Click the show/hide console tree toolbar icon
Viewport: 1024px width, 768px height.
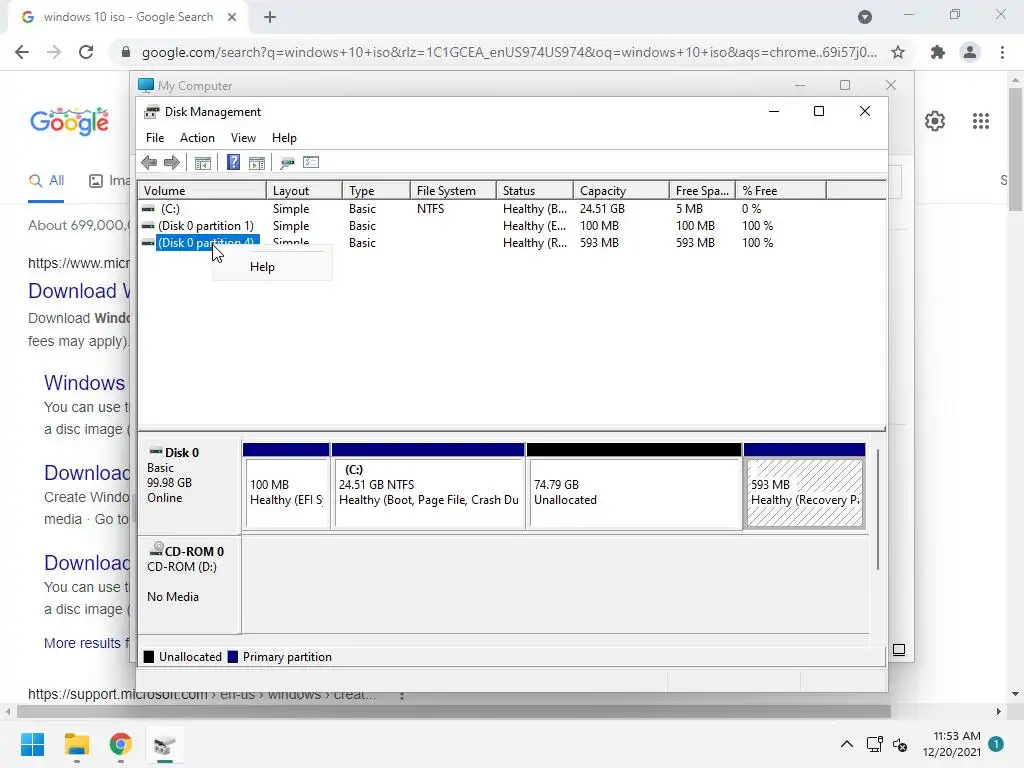pyautogui.click(x=202, y=163)
